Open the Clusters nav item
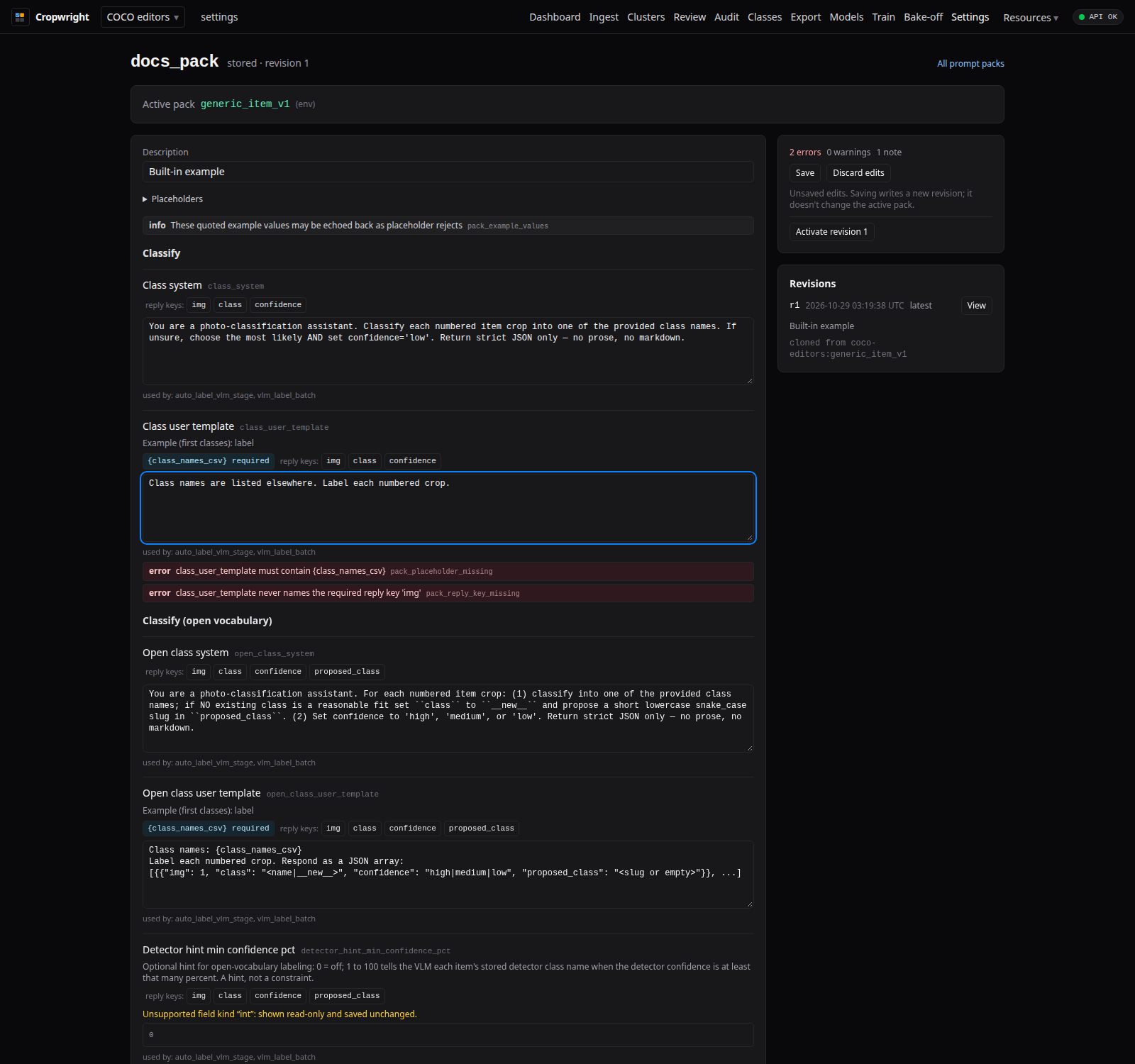1135x1064 pixels. tap(646, 17)
